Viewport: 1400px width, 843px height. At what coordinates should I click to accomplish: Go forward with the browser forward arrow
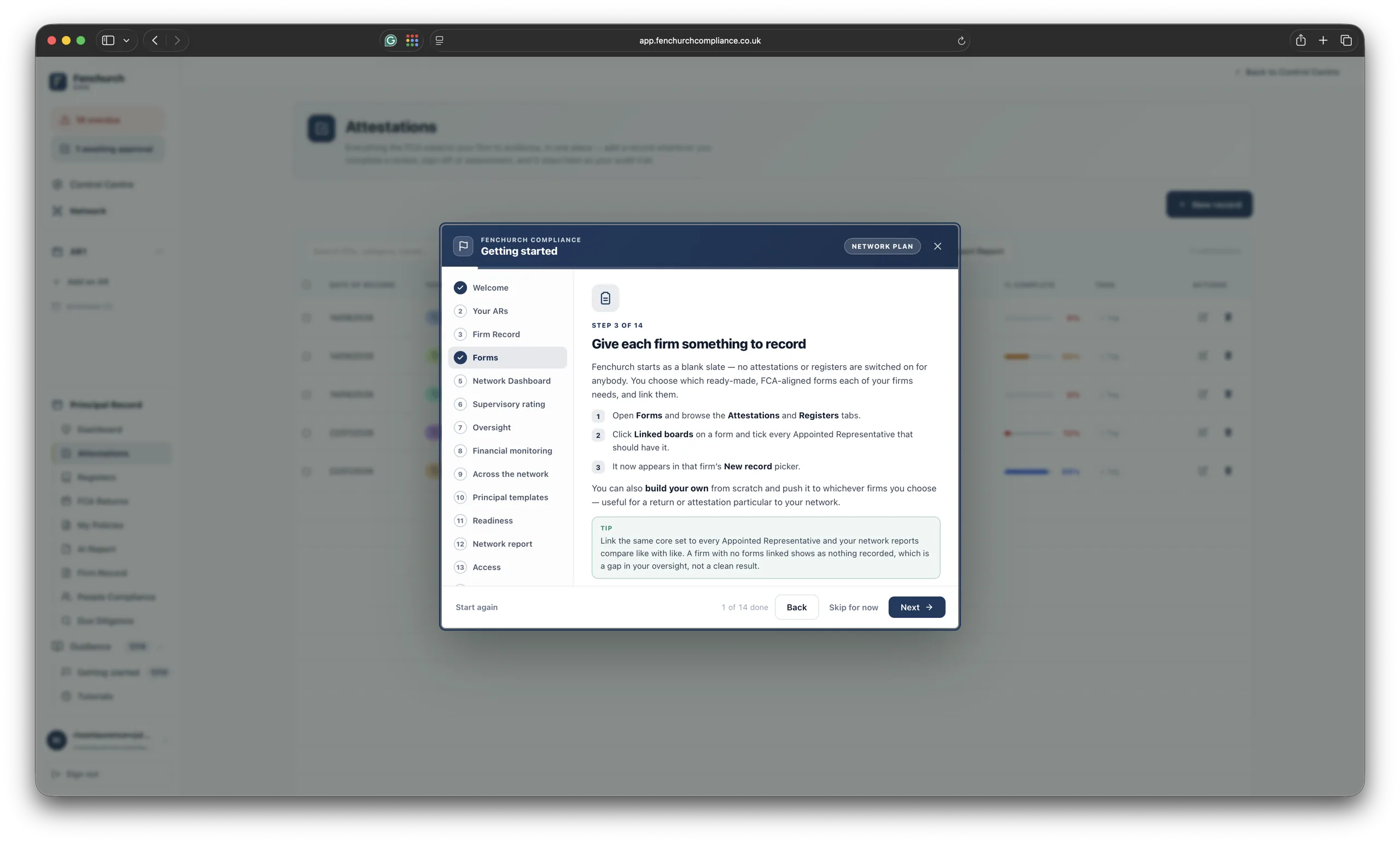[177, 40]
